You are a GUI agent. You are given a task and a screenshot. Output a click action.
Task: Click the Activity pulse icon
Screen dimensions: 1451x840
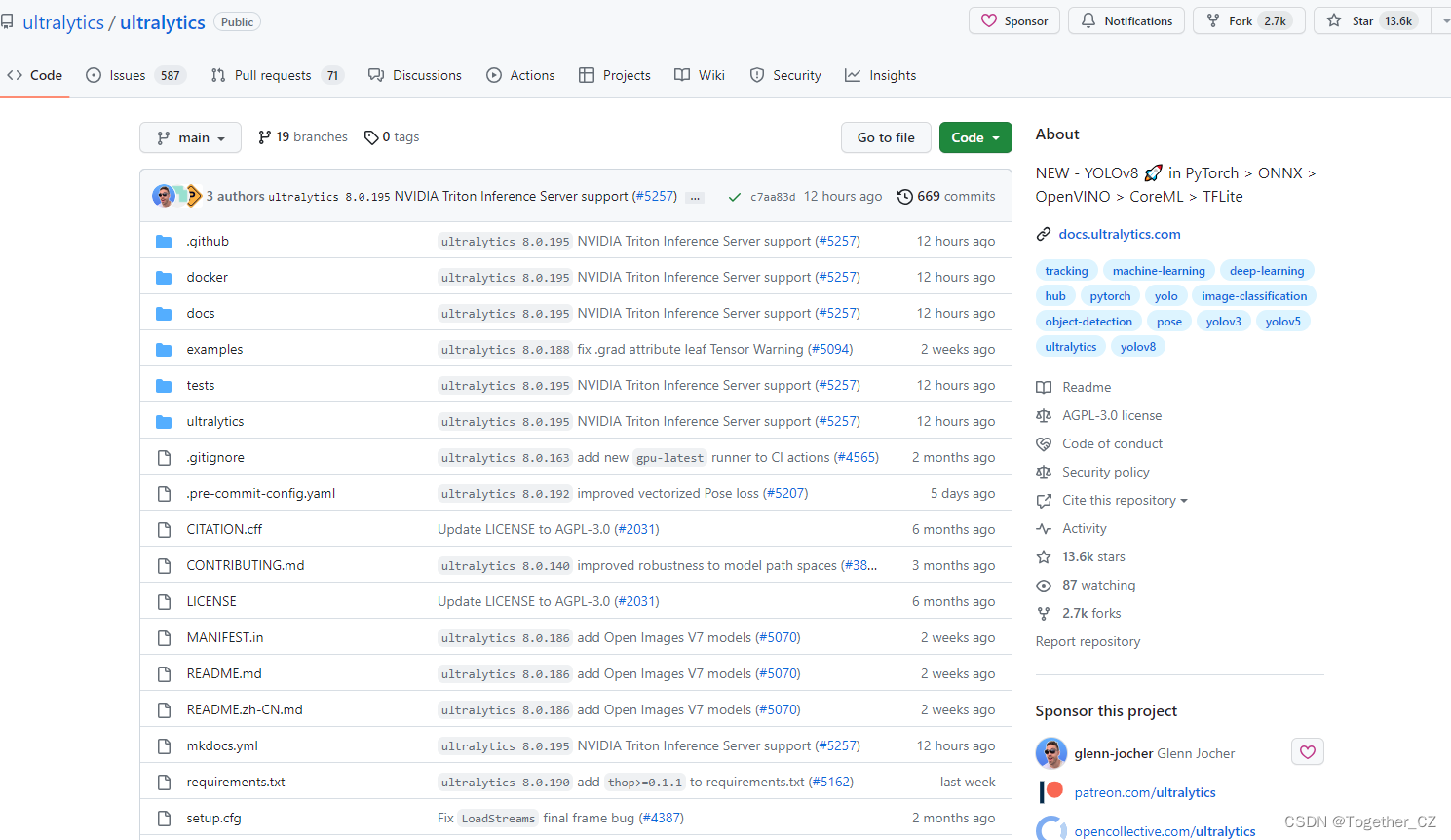pos(1044,528)
